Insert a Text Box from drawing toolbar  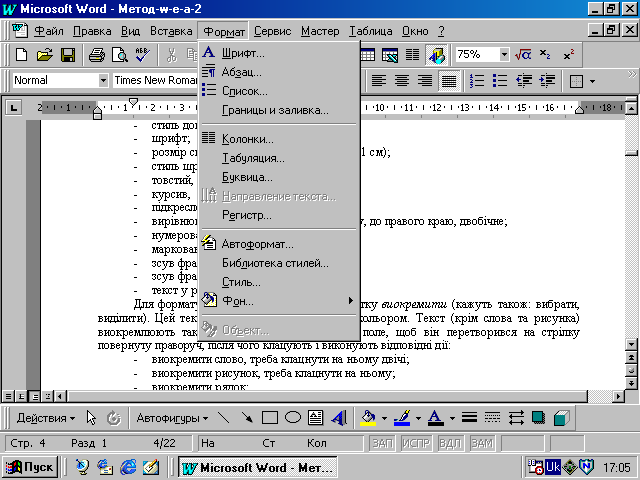click(316, 418)
